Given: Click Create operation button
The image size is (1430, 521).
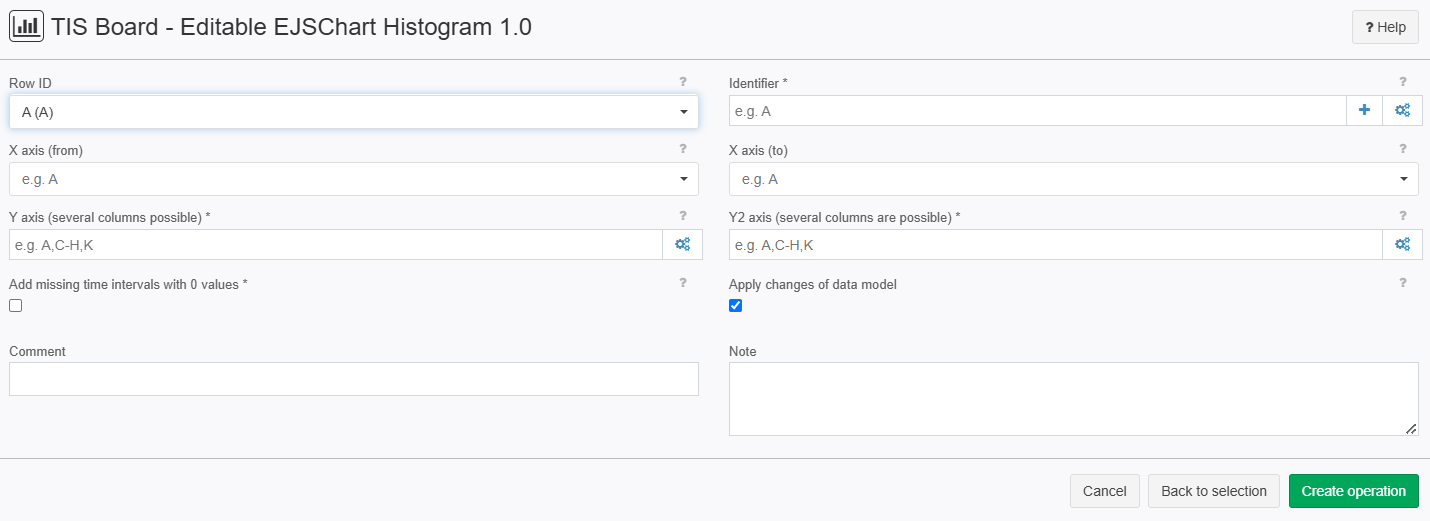Looking at the screenshot, I should tap(1353, 491).
